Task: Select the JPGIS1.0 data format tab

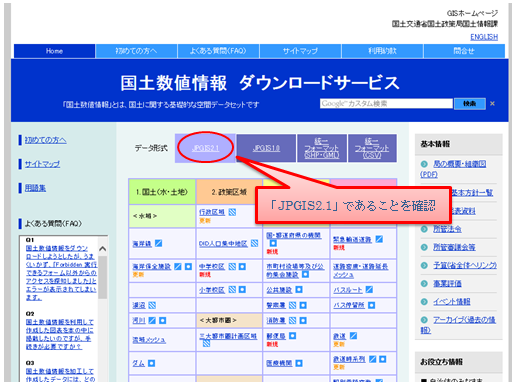Action: pyautogui.click(x=266, y=148)
